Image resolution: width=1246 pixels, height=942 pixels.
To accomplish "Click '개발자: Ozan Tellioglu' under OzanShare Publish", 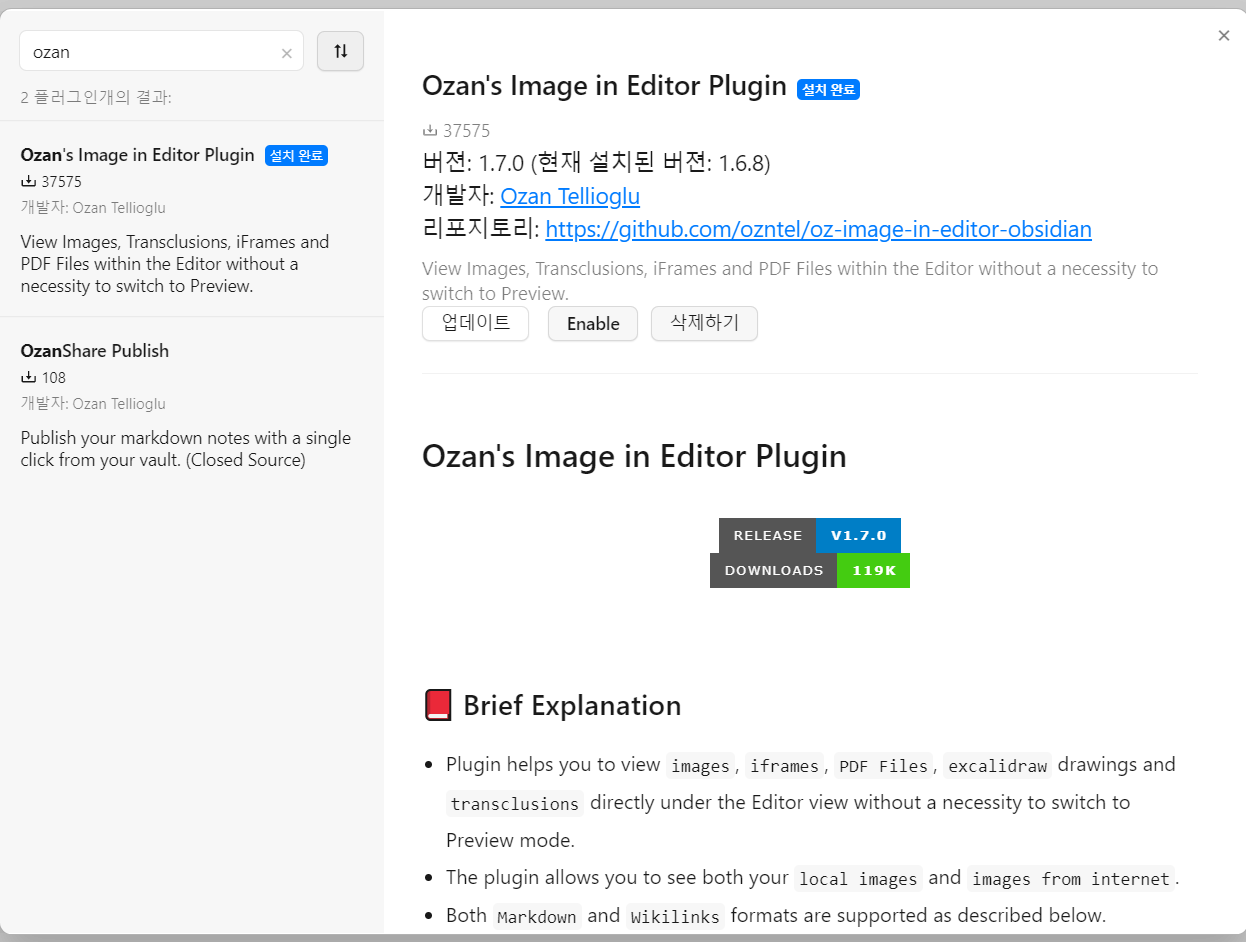I will pyautogui.click(x=93, y=404).
